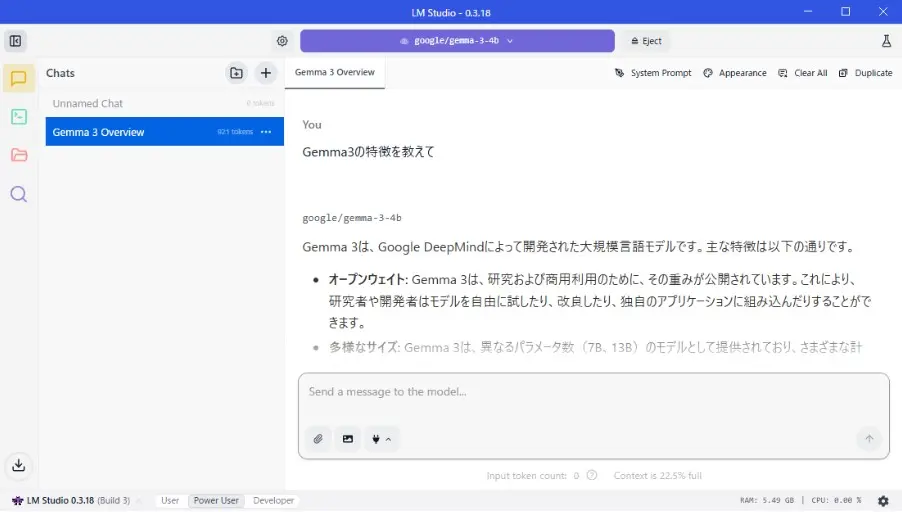This screenshot has width=902, height=512.
Task: Minimize the LM Studio window
Action: (x=808, y=12)
